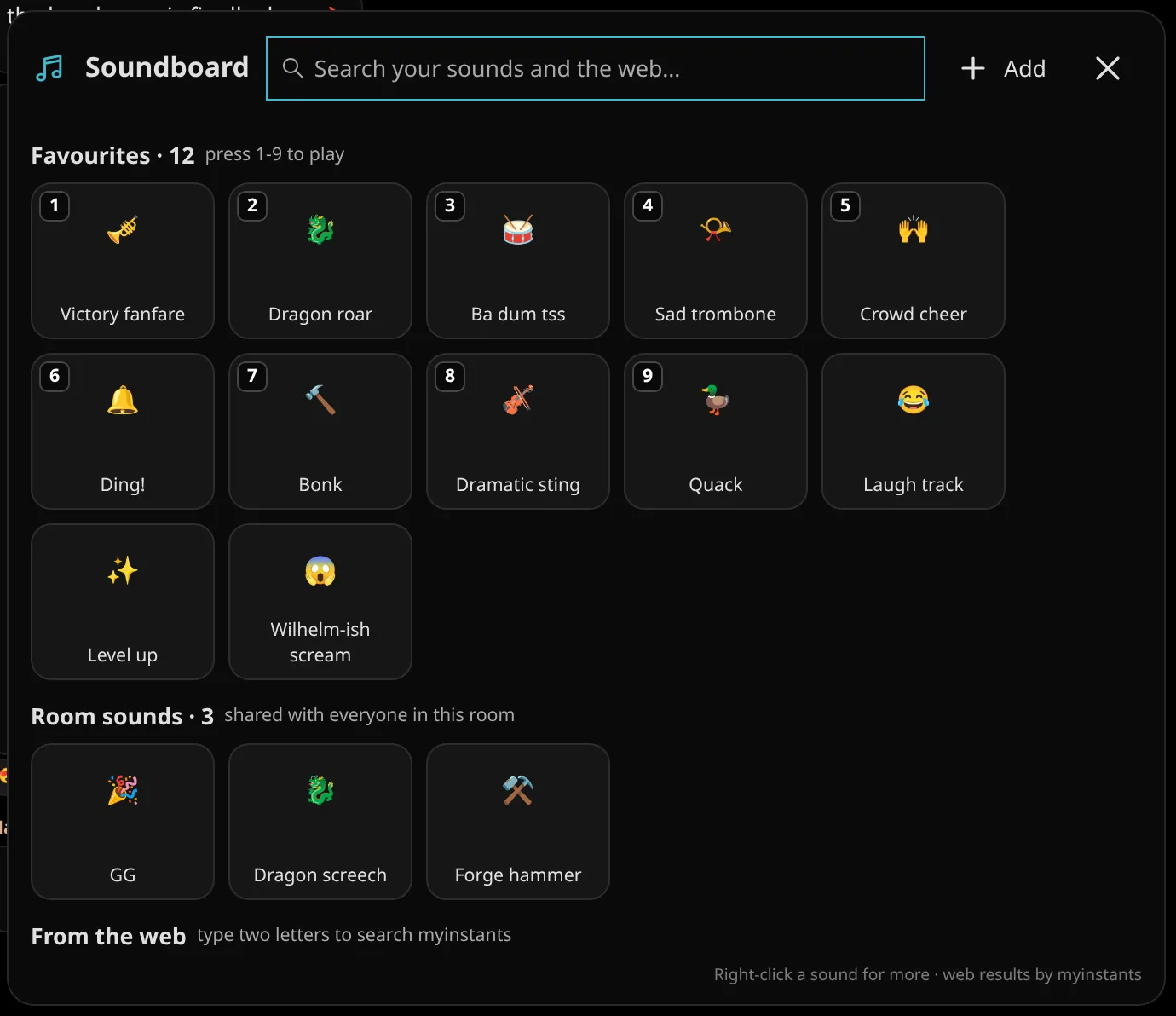
Task: Play the Forge hammer room sound
Action: 518,822
